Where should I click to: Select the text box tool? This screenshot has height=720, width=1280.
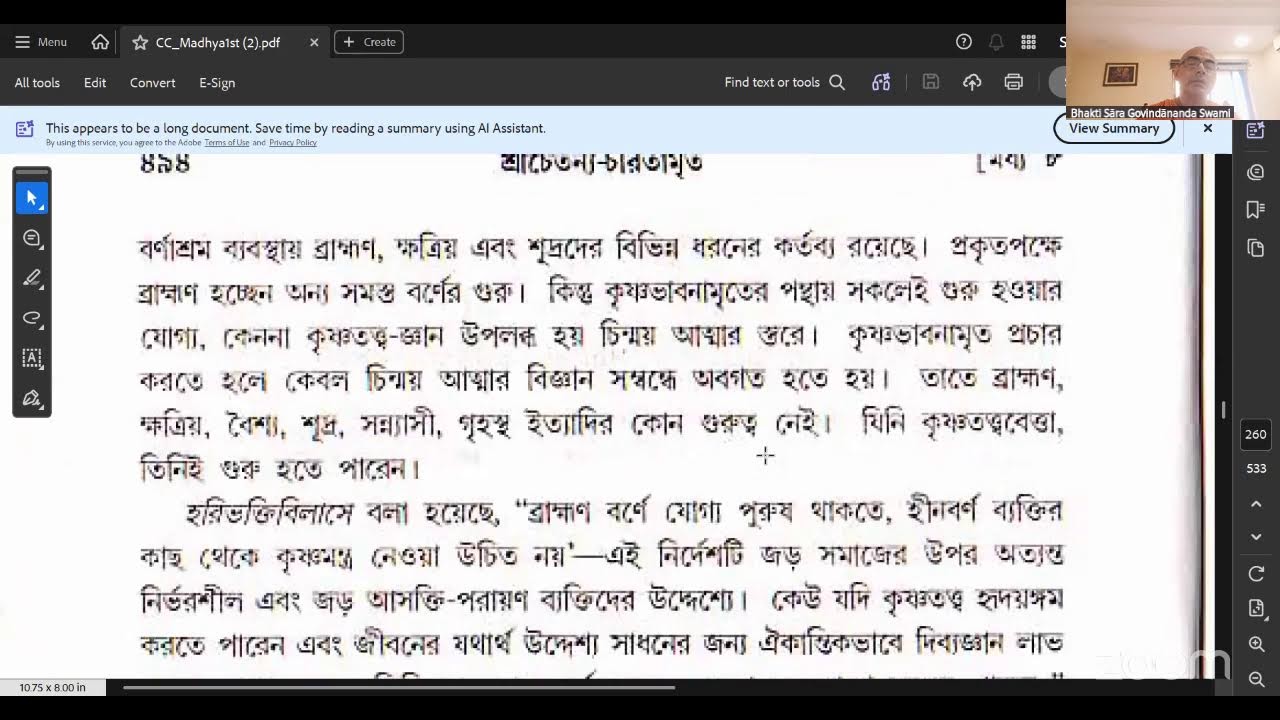[32, 358]
